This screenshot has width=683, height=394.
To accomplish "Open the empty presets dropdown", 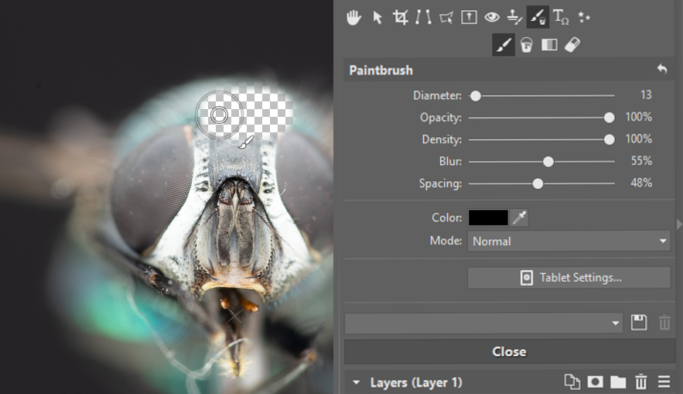I will (x=483, y=323).
